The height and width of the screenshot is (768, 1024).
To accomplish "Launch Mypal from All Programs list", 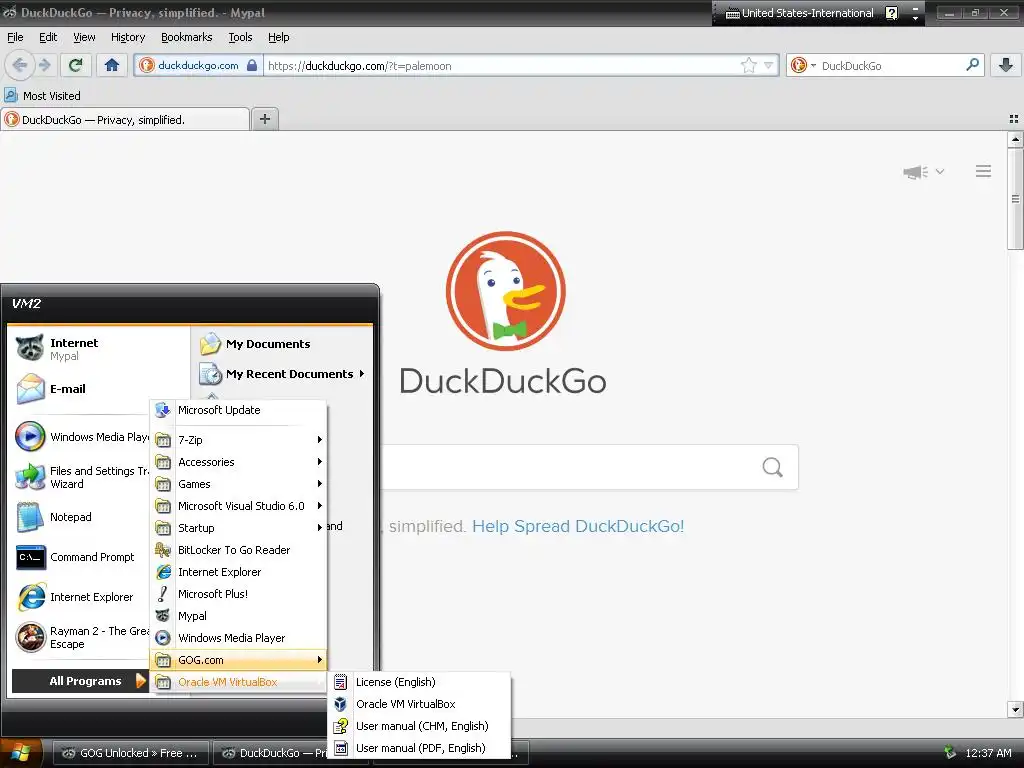I will tap(238, 616).
